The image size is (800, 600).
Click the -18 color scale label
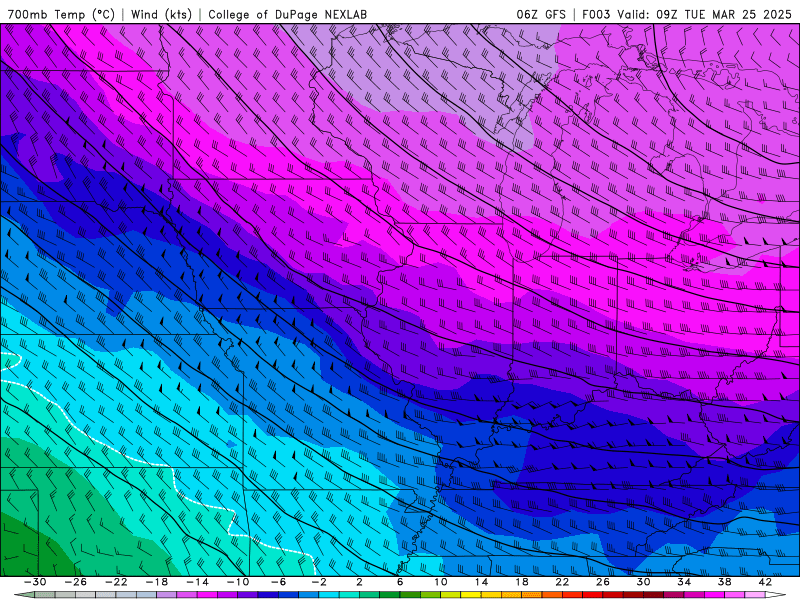pyautogui.click(x=157, y=582)
